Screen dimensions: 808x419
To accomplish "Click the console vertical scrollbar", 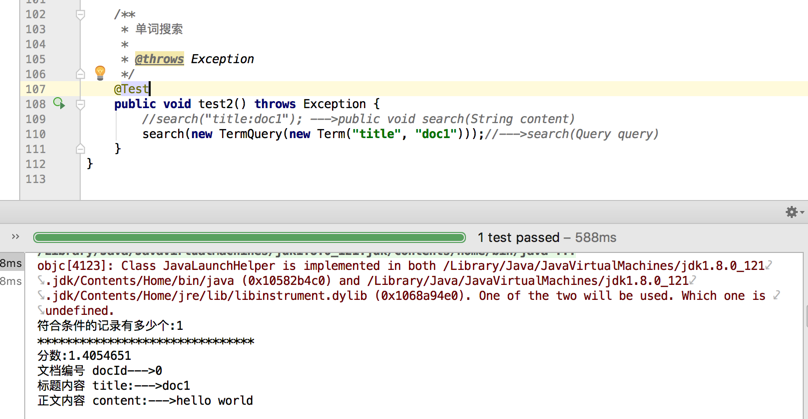I will click(x=805, y=315).
